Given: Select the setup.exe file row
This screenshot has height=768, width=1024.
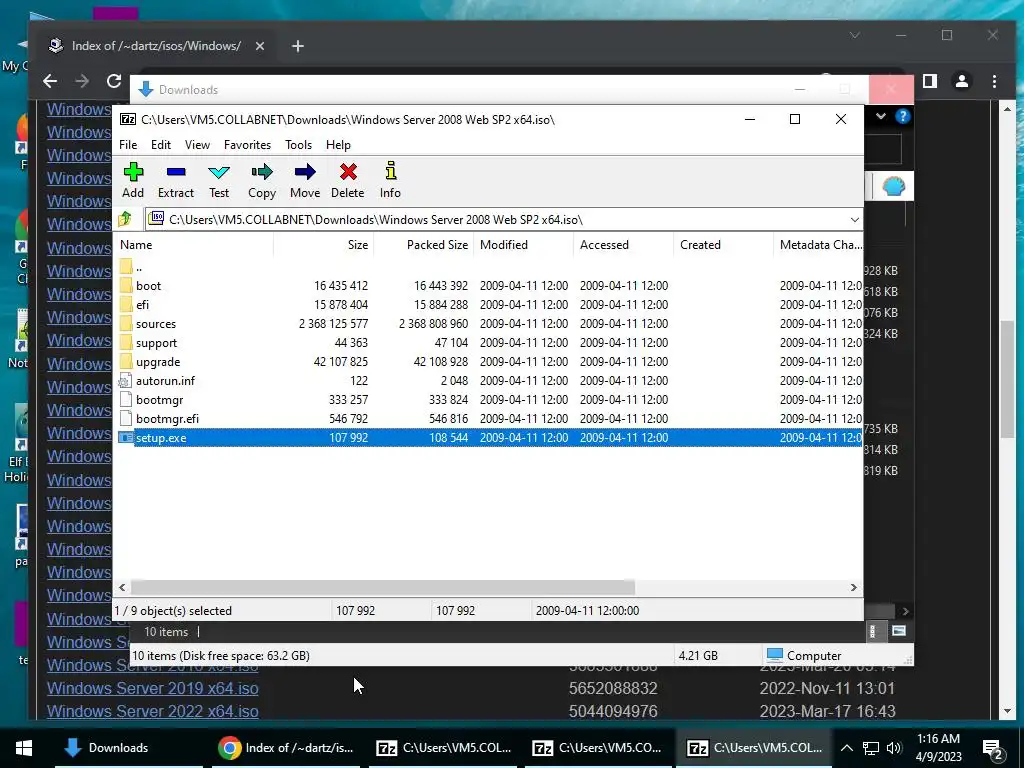Looking at the screenshot, I should [x=488, y=438].
